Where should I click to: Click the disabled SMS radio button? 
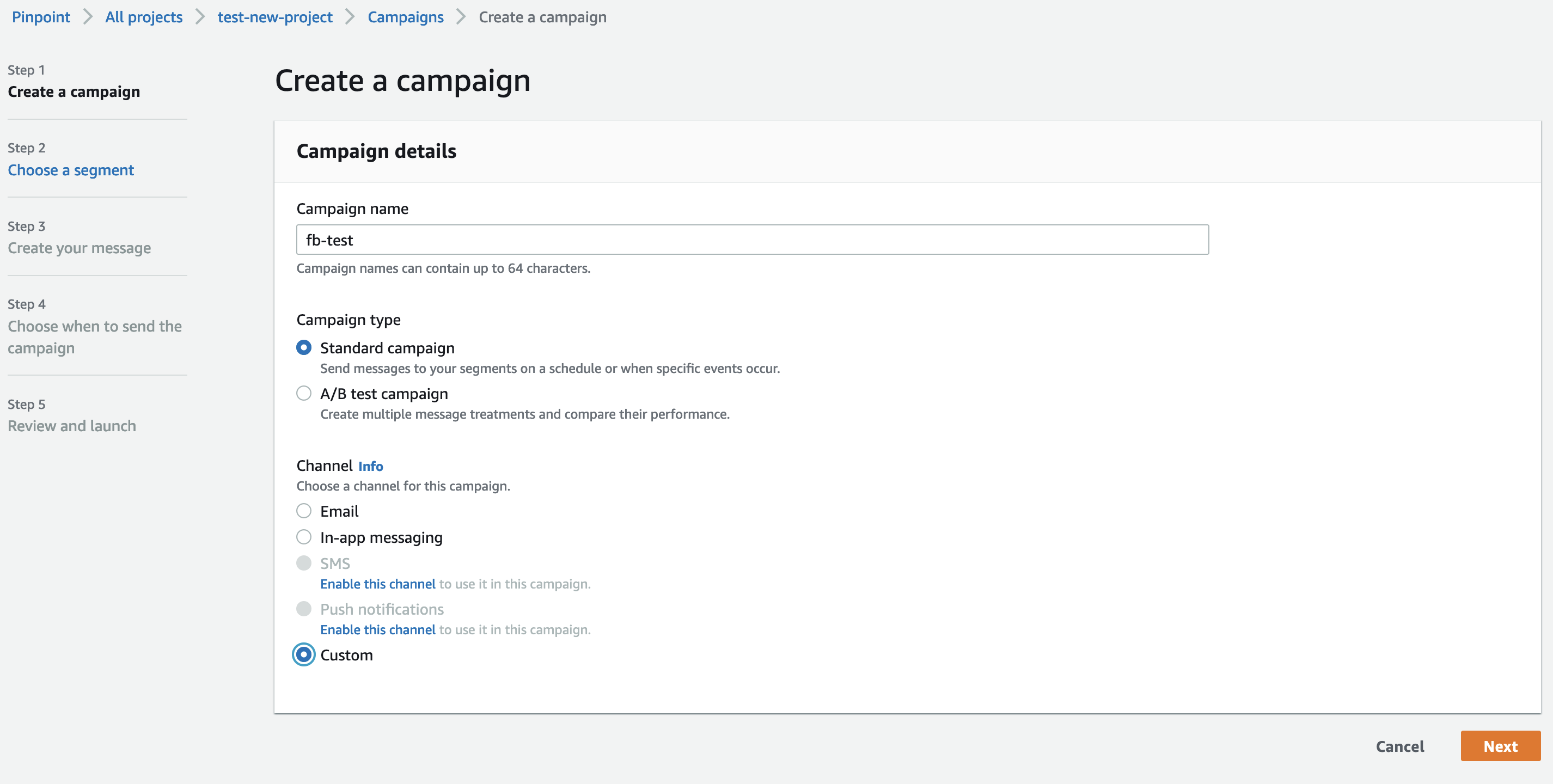tap(304, 563)
